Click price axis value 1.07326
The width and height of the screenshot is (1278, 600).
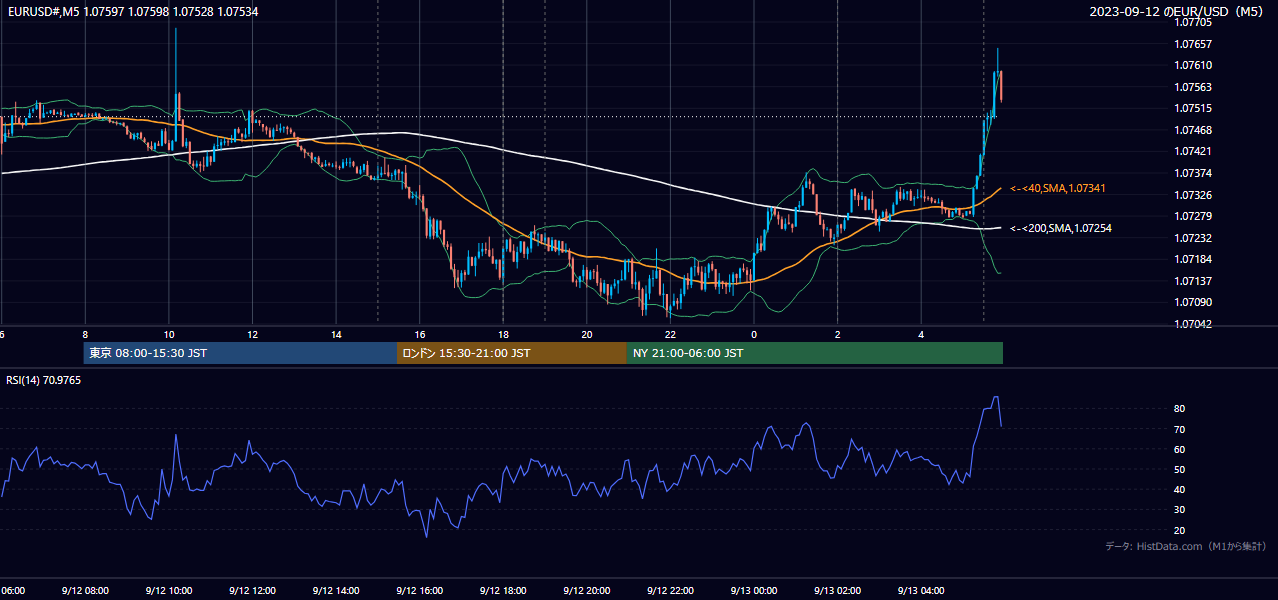point(1194,195)
